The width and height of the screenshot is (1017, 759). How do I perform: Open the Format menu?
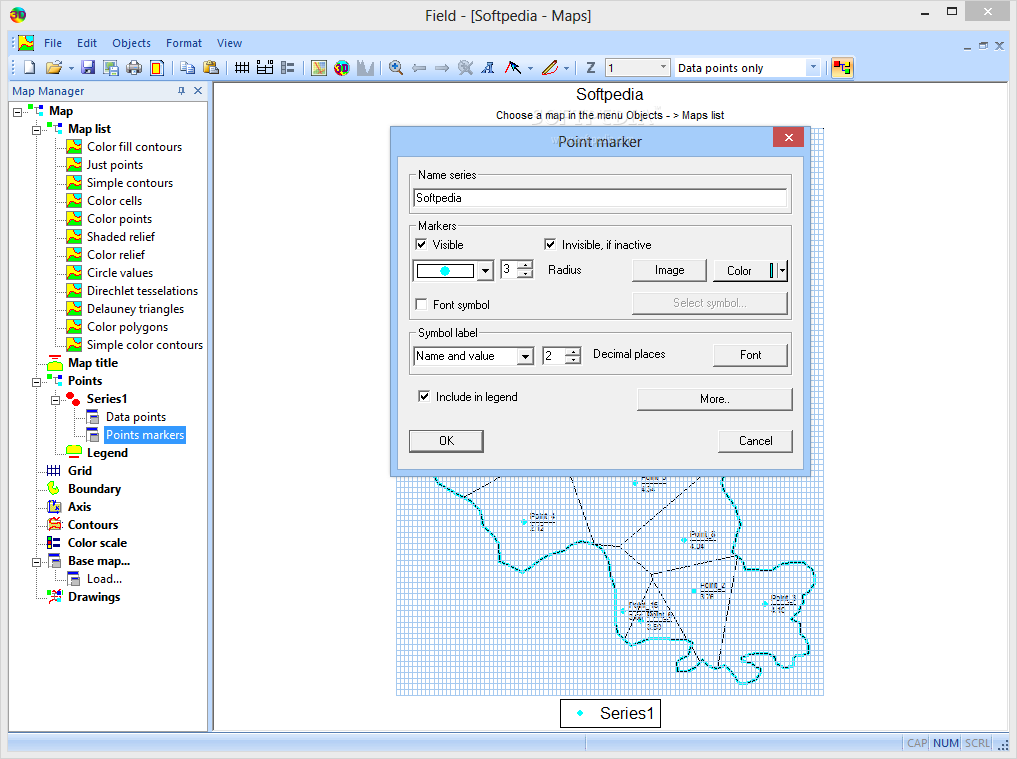pyautogui.click(x=184, y=43)
